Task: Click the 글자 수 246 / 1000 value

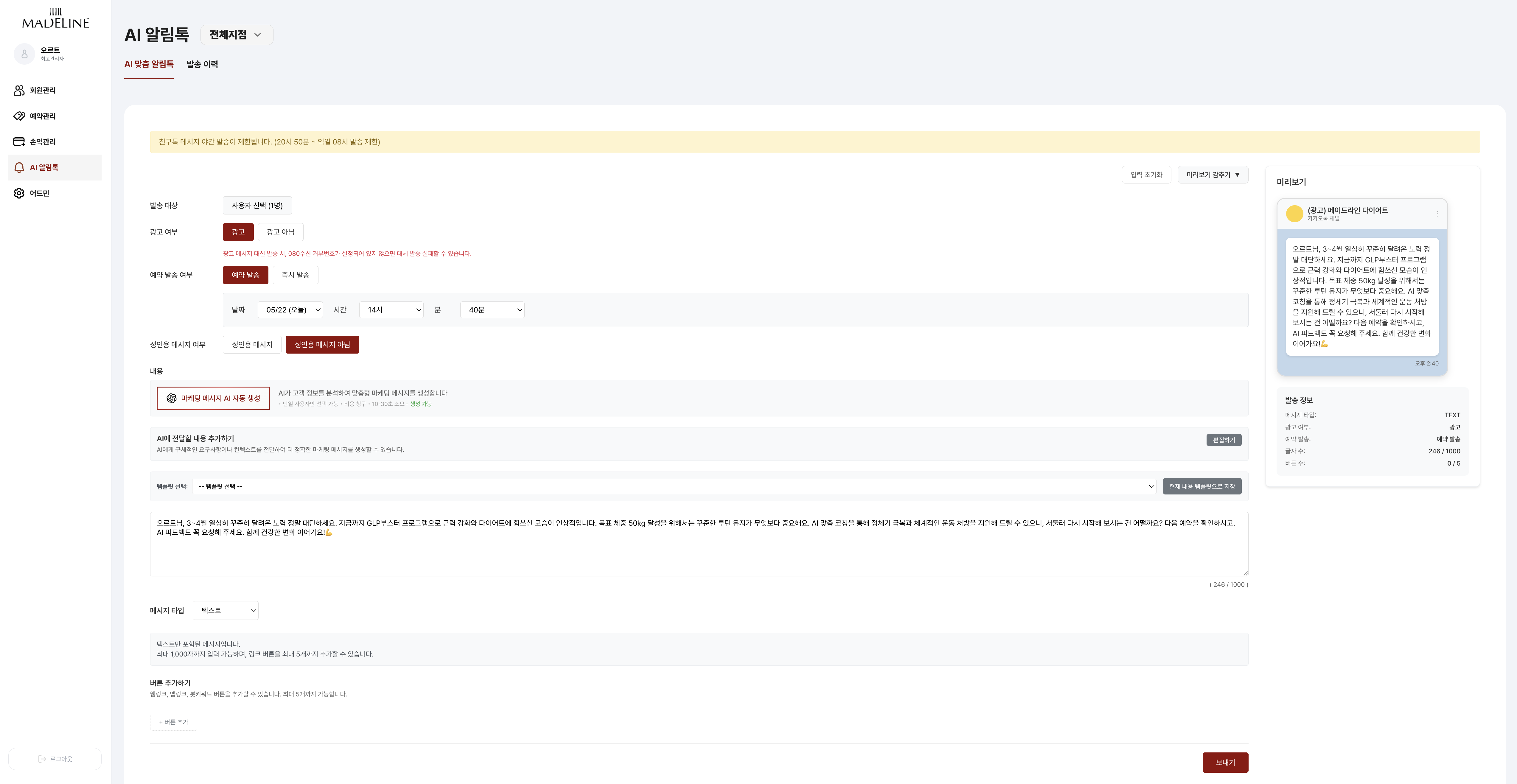Action: pos(1444,452)
